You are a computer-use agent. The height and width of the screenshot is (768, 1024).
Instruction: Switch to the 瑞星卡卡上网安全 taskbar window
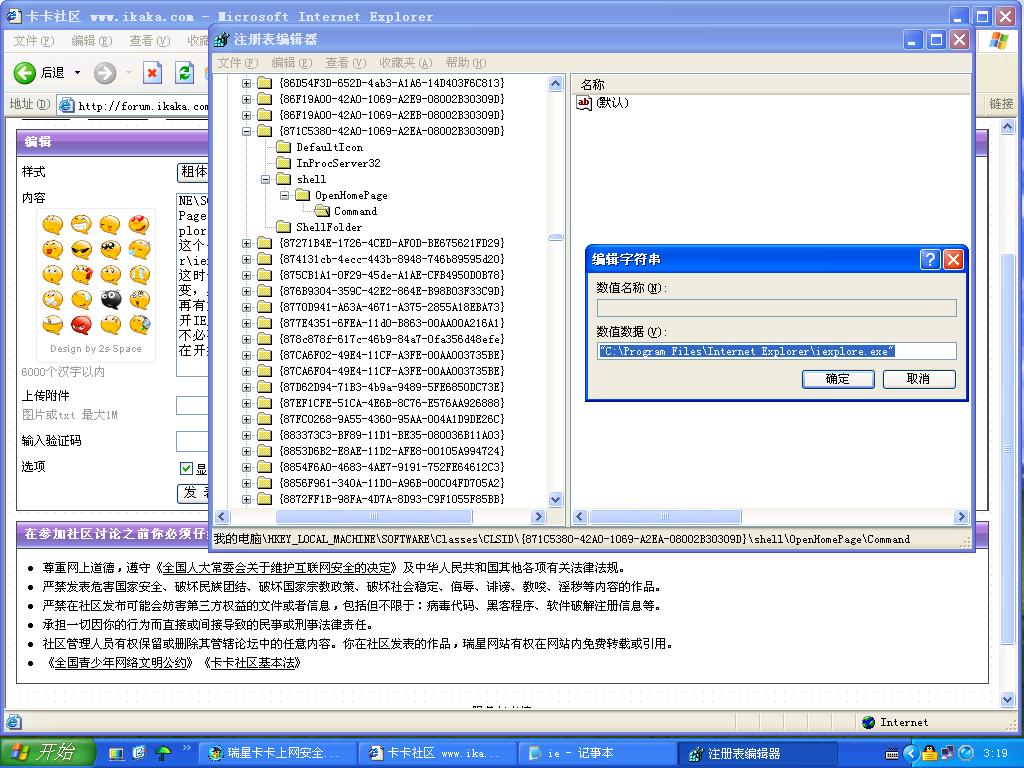(x=278, y=754)
